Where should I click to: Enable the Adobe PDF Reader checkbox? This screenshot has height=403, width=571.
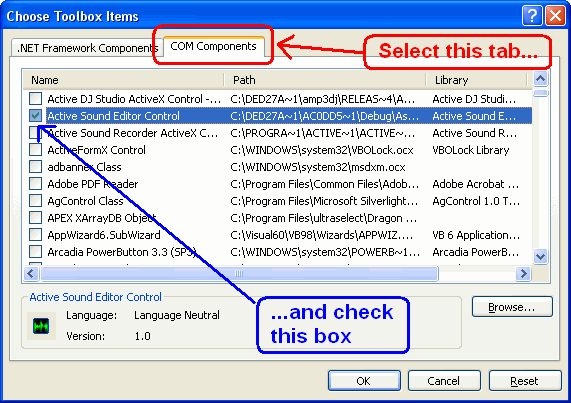pos(35,184)
